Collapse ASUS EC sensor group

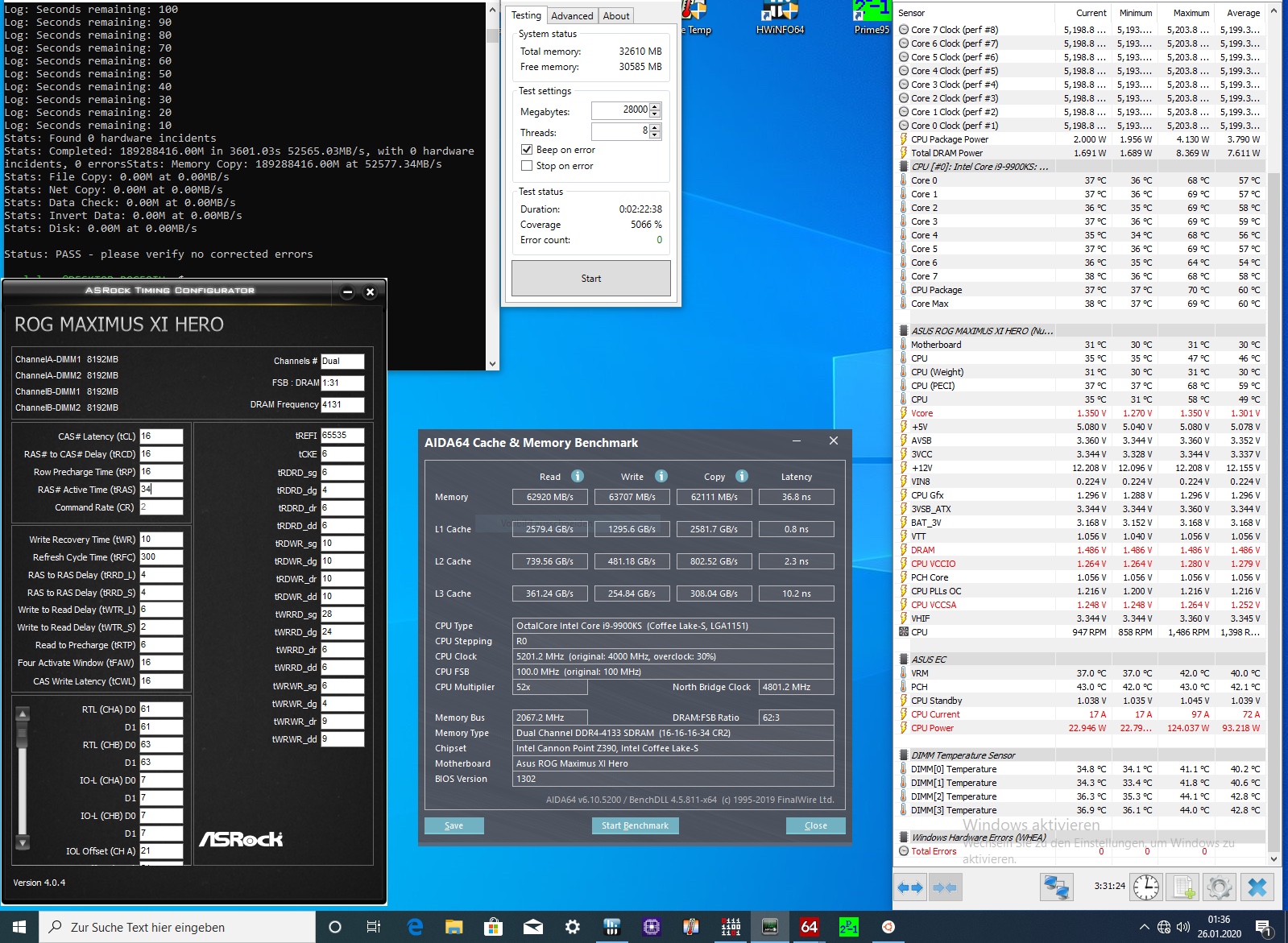point(904,660)
